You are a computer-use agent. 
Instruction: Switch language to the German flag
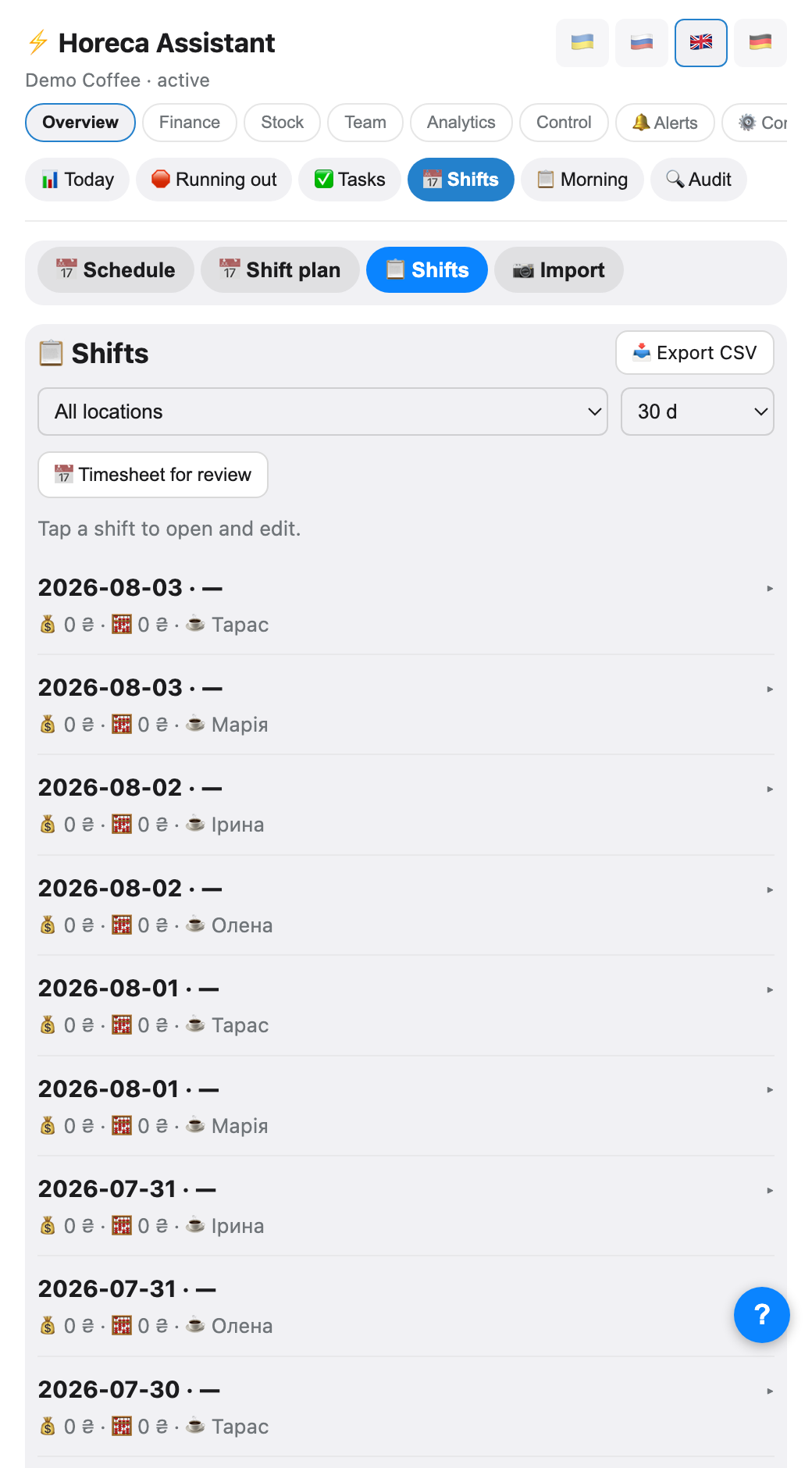[760, 43]
